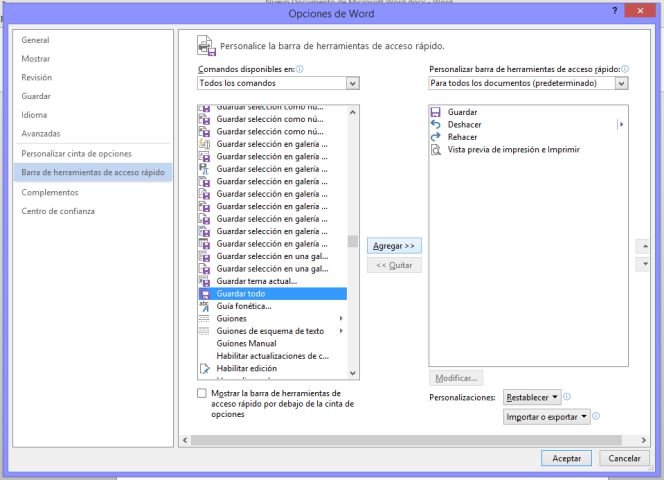664x480 pixels.
Task: Click the info icon next to Restablecer
Action: 567,397
